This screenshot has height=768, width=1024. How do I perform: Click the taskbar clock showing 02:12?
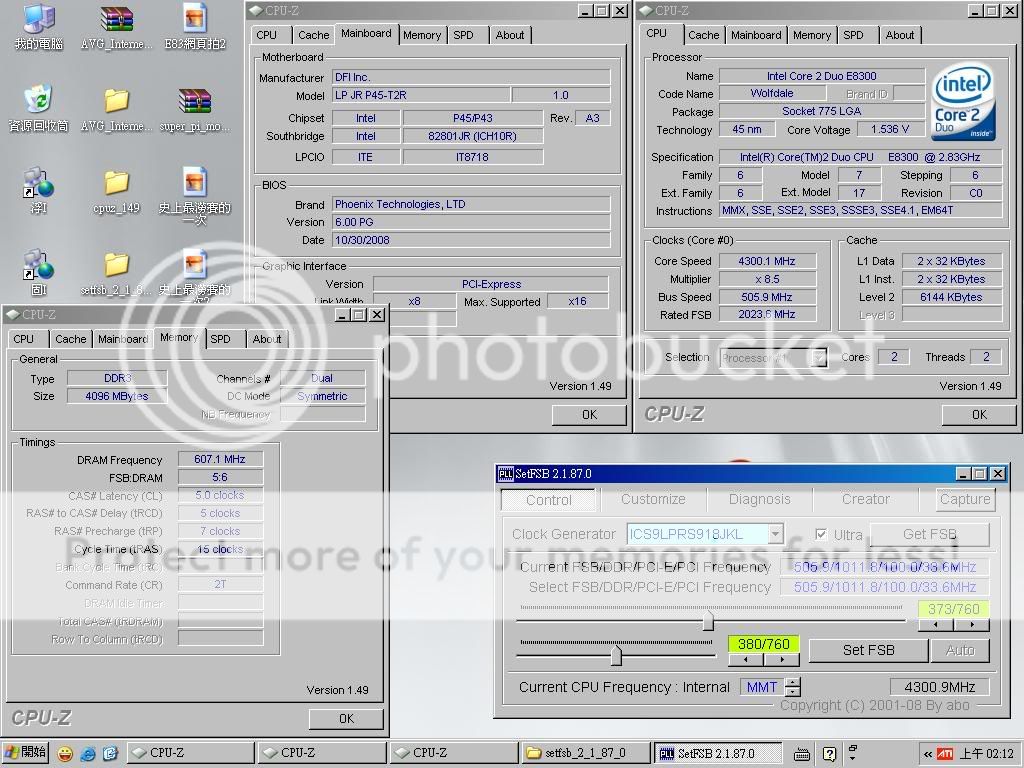click(x=986, y=754)
